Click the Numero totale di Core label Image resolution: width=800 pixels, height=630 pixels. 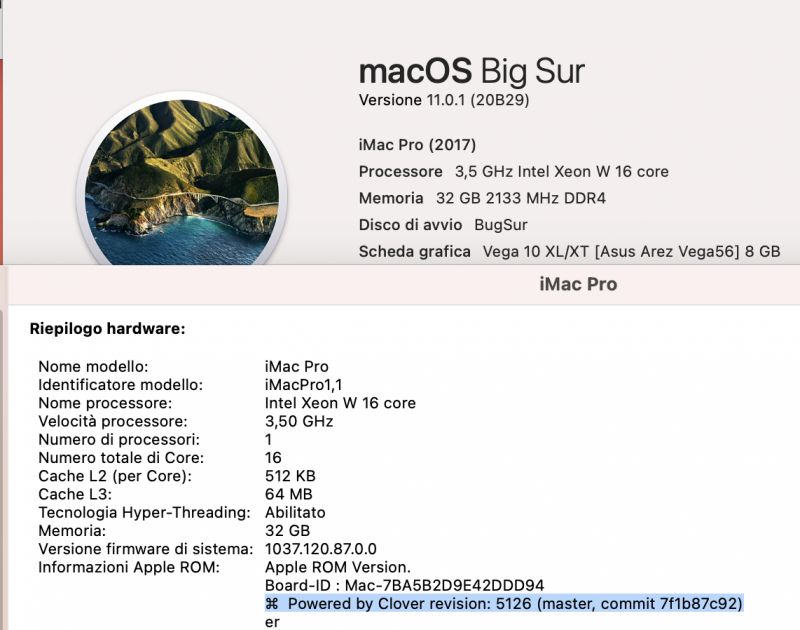pyautogui.click(x=121, y=458)
